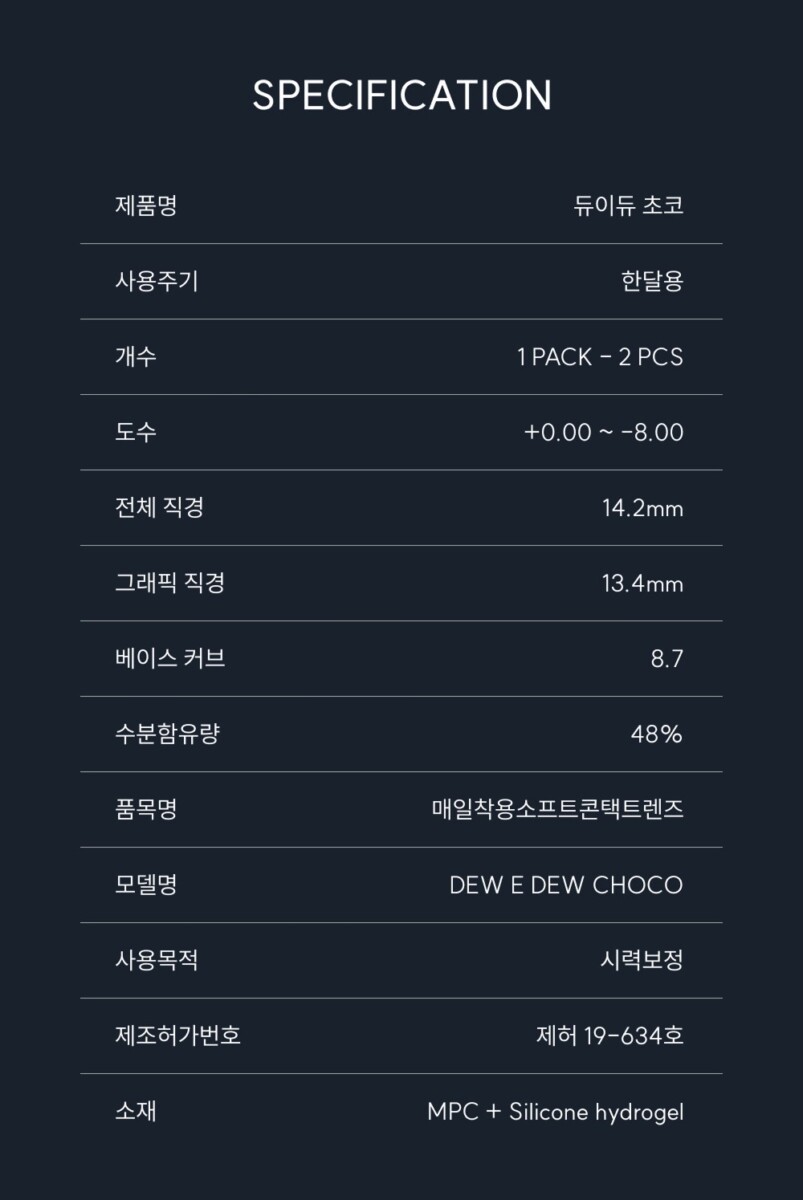Select the 13.4mm graphic diameter value

(642, 583)
